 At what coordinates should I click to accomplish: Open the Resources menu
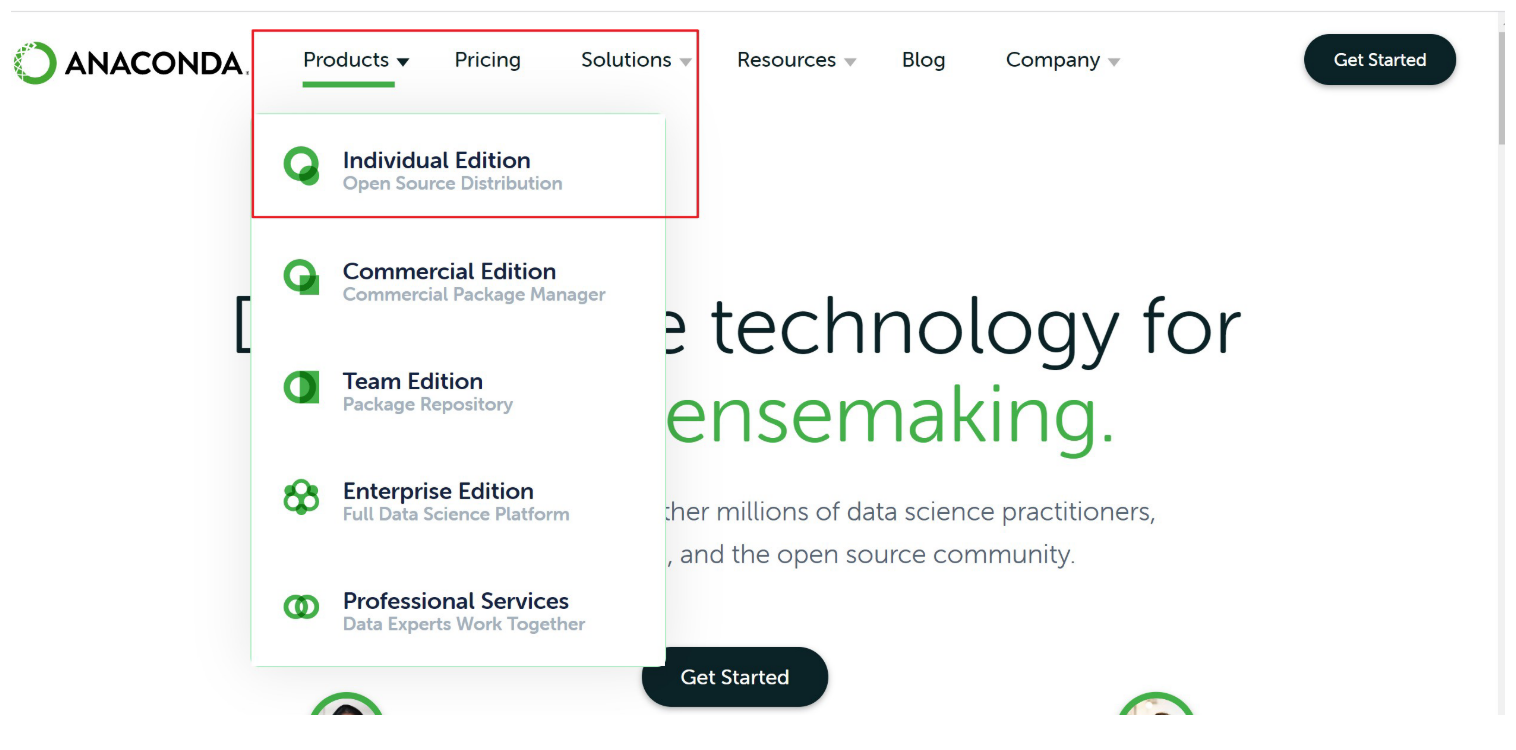tap(786, 60)
